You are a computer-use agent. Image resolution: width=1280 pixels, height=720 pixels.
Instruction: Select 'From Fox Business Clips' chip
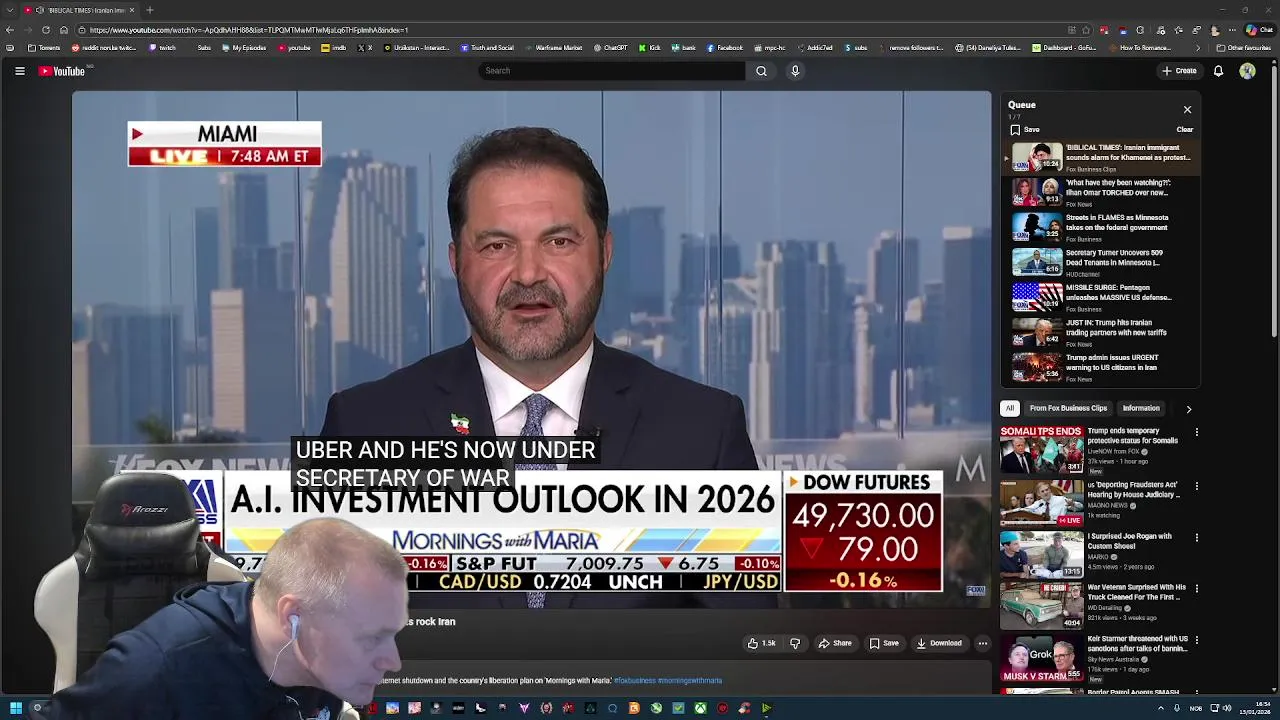1068,408
